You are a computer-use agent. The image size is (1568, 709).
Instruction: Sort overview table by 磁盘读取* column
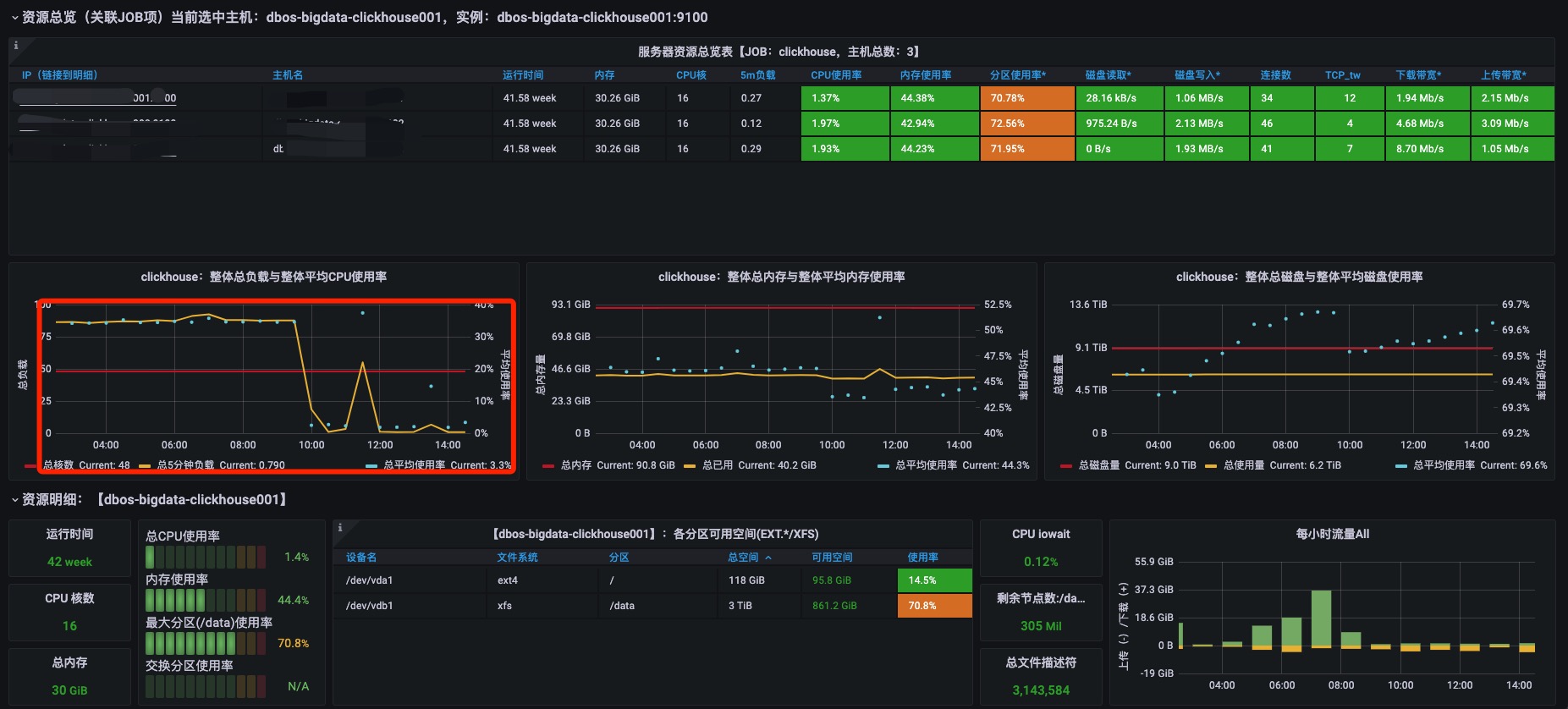tap(1109, 75)
